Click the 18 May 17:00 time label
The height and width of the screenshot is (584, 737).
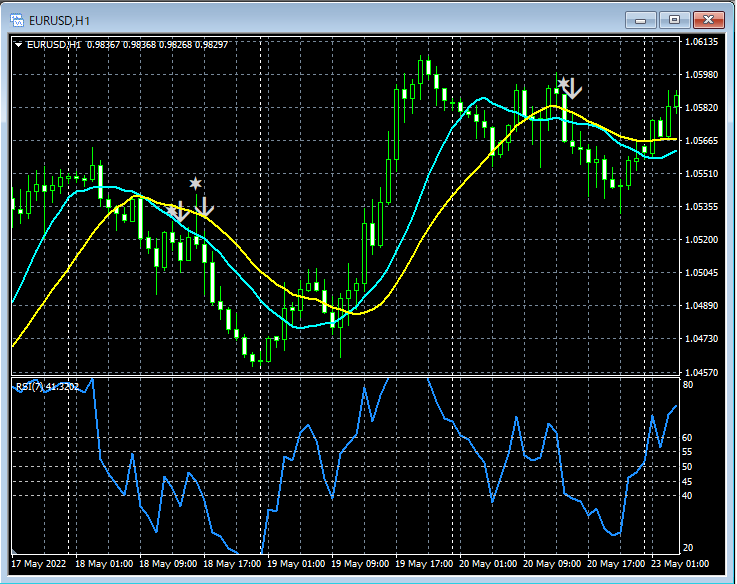coord(232,563)
